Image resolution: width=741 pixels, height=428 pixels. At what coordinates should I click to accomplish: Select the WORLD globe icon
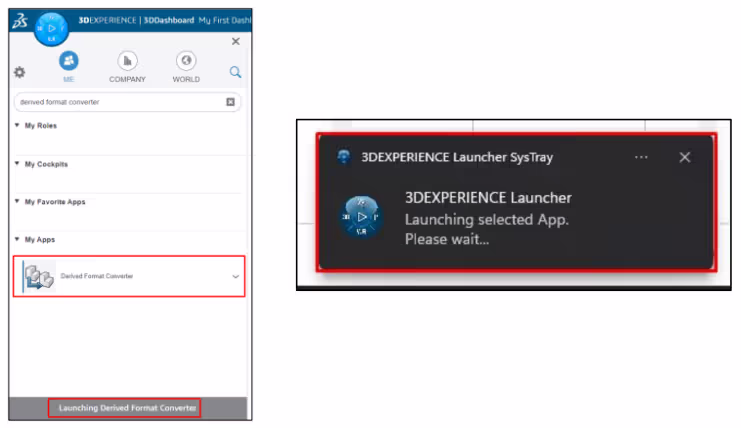pos(186,61)
